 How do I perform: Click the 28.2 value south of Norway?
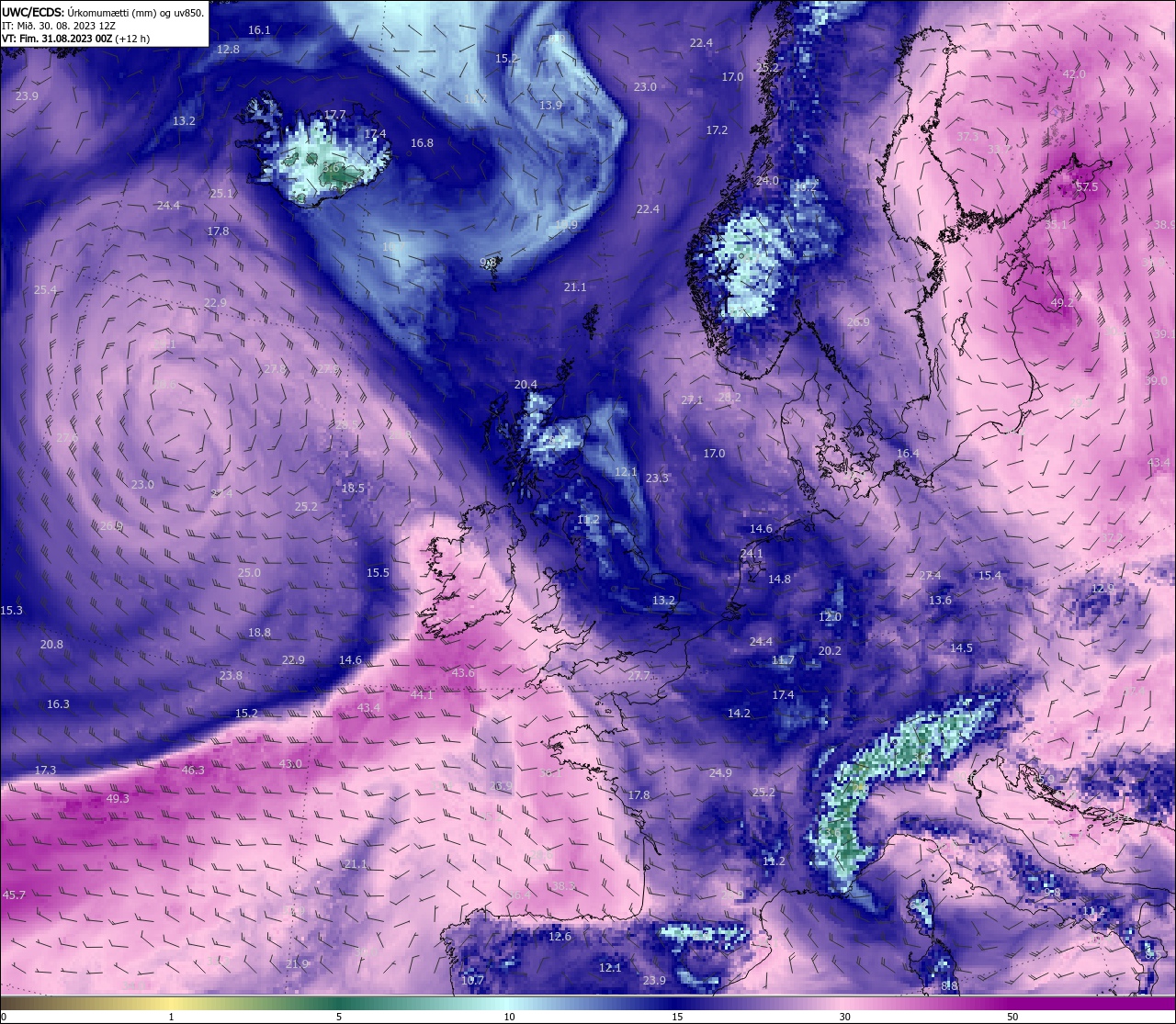click(729, 398)
